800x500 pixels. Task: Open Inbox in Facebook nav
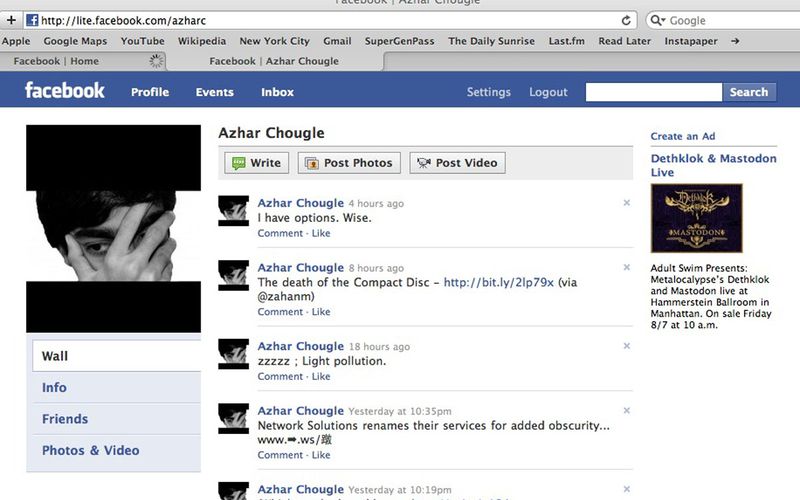tap(278, 92)
